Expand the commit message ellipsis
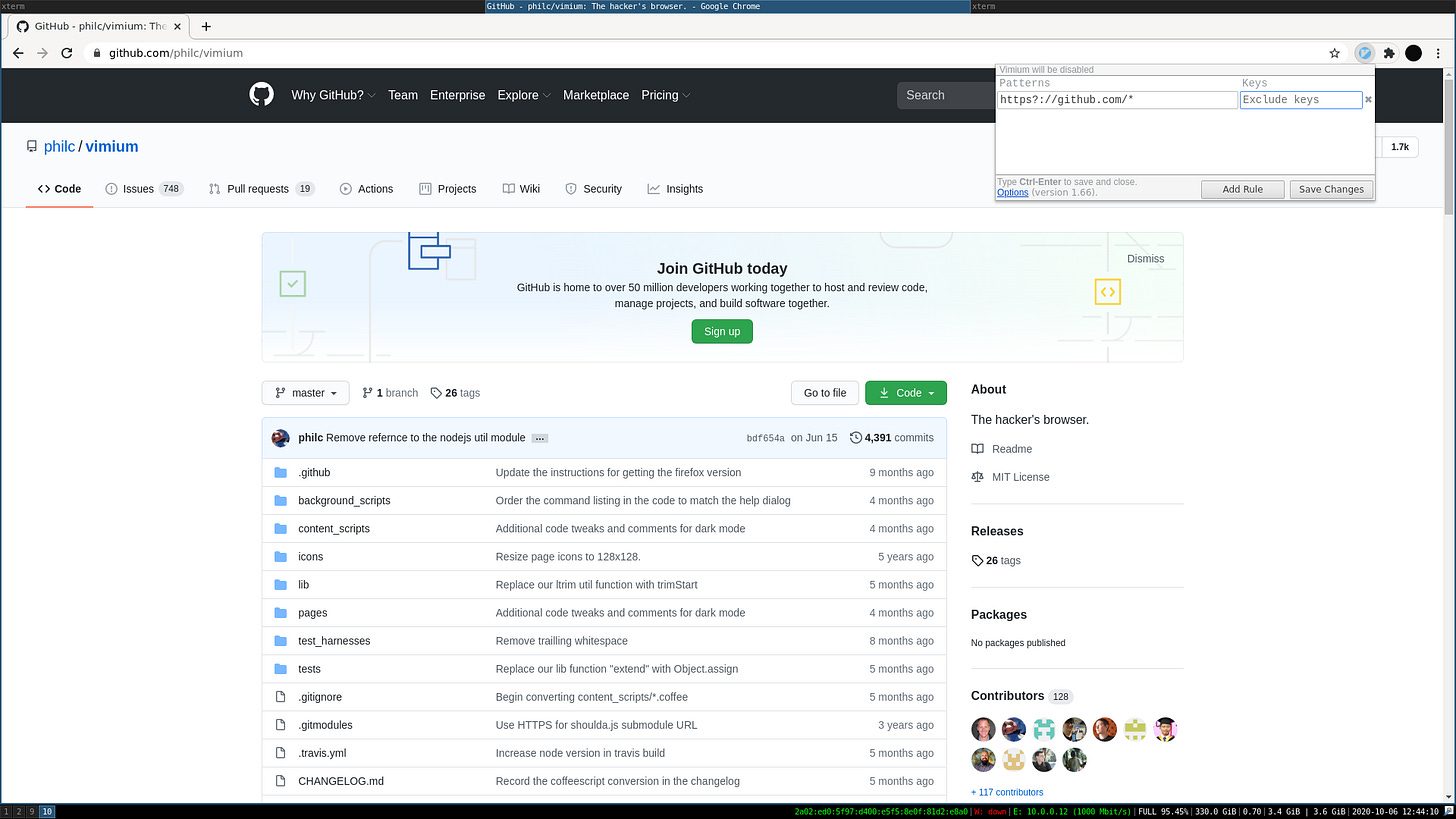This screenshot has width=1456, height=819. pyautogui.click(x=540, y=438)
